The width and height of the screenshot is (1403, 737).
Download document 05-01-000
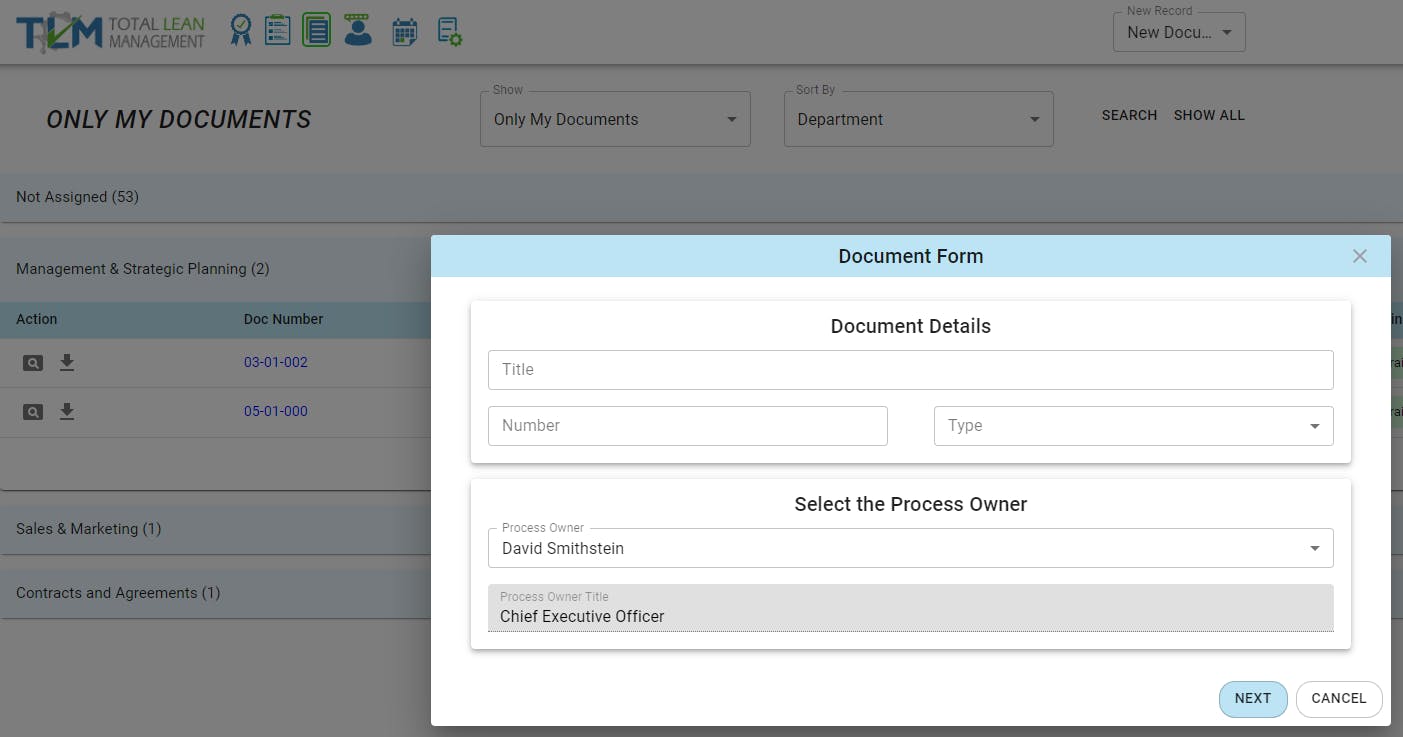(x=67, y=411)
